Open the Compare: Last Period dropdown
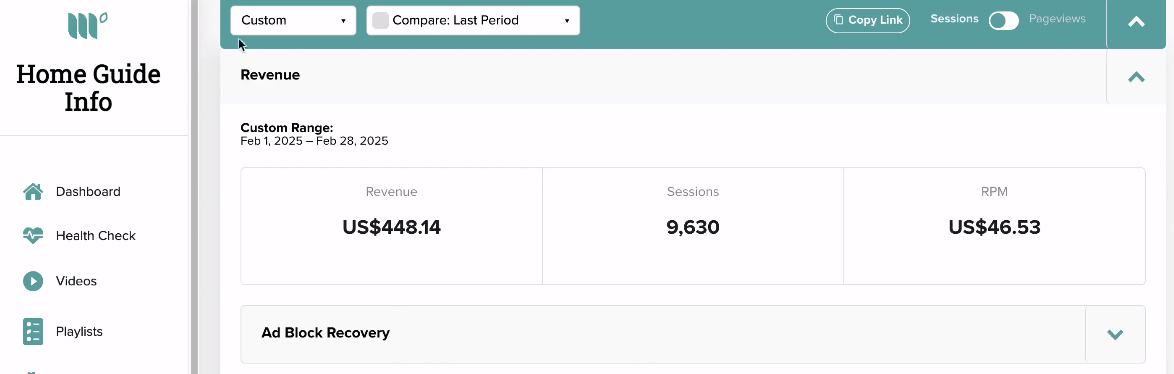Image resolution: width=1174 pixels, height=374 pixels. point(473,20)
